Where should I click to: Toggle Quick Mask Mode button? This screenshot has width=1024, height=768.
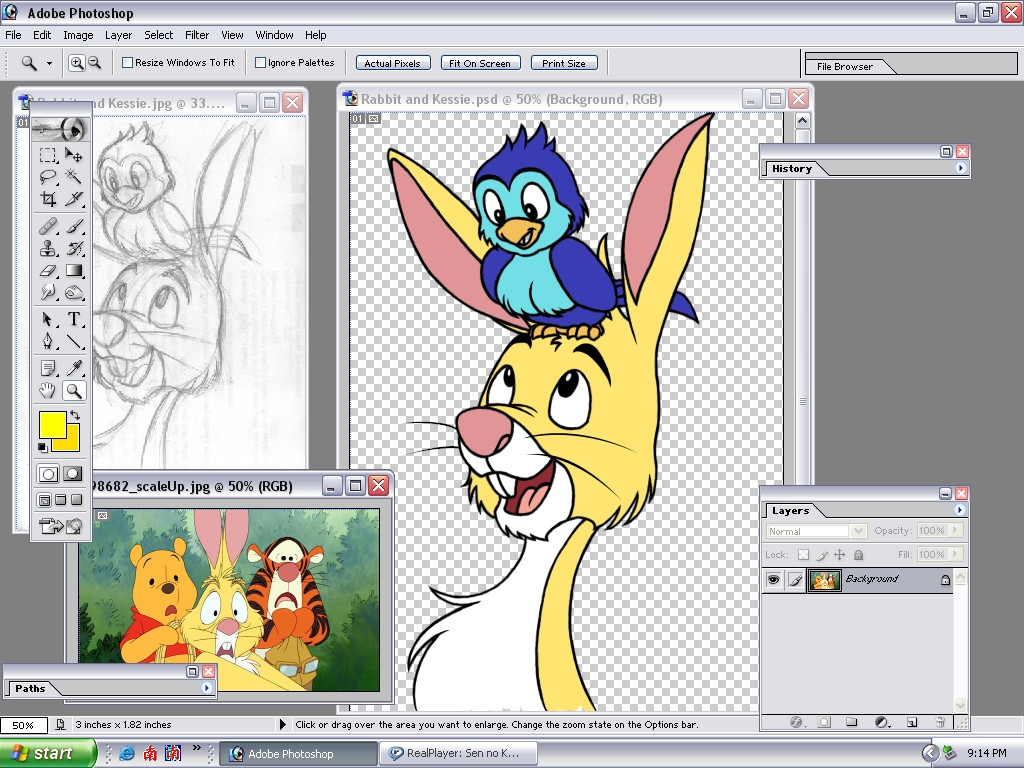pyautogui.click(x=72, y=473)
